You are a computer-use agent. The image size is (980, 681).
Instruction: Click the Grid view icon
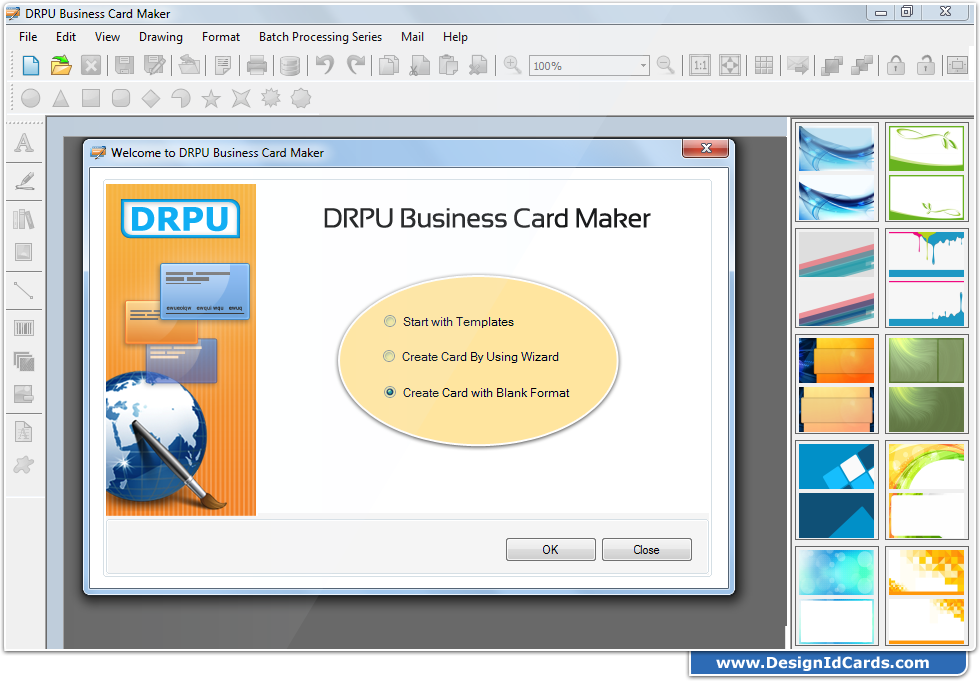click(x=764, y=66)
